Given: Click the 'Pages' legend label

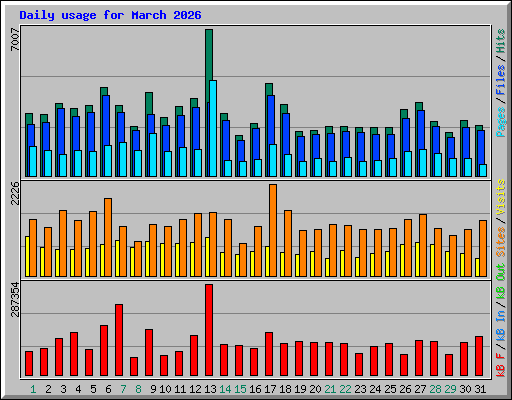Looking at the screenshot, I should tap(501, 122).
